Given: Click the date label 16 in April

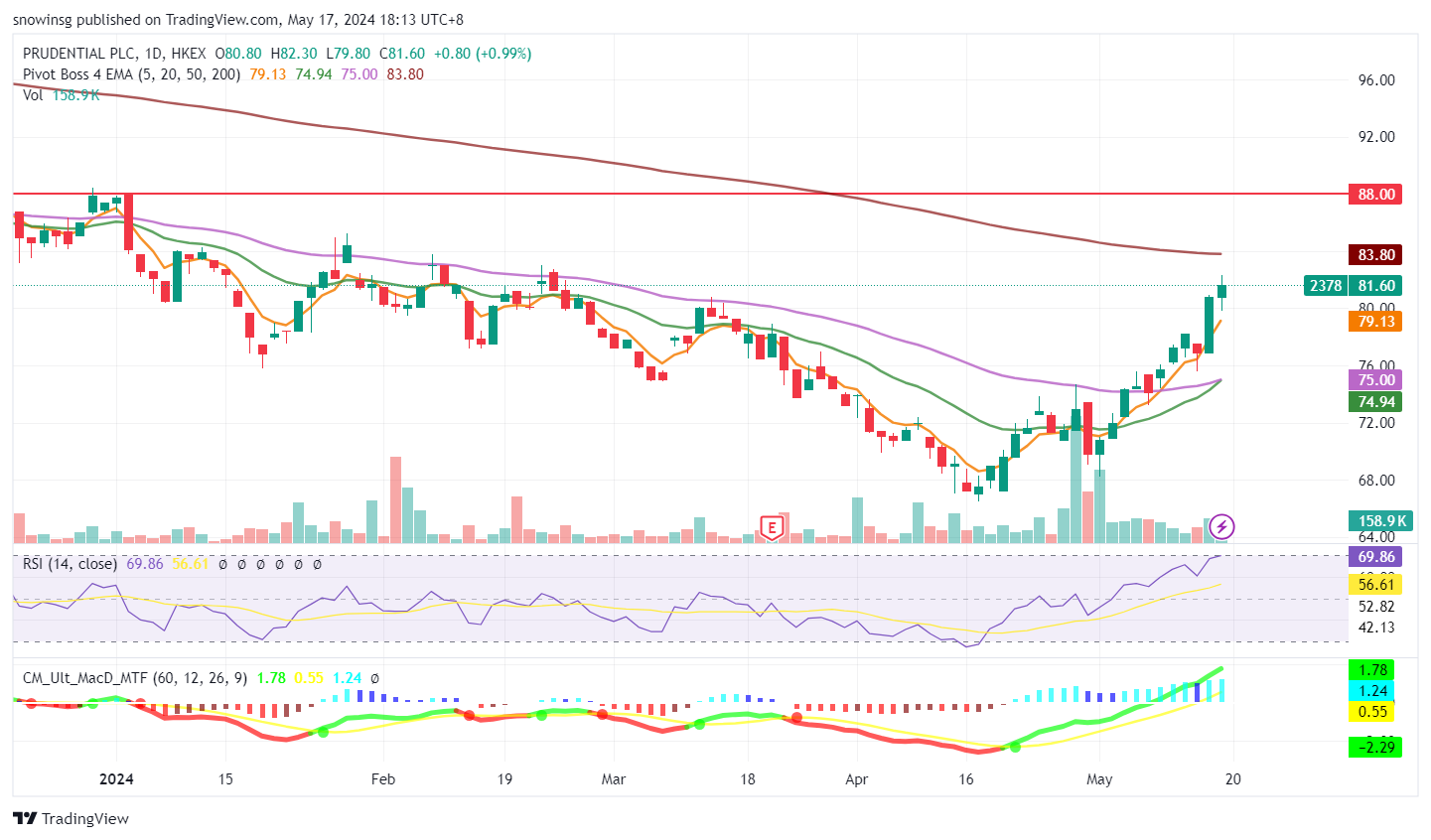Looking at the screenshot, I should pos(966,778).
